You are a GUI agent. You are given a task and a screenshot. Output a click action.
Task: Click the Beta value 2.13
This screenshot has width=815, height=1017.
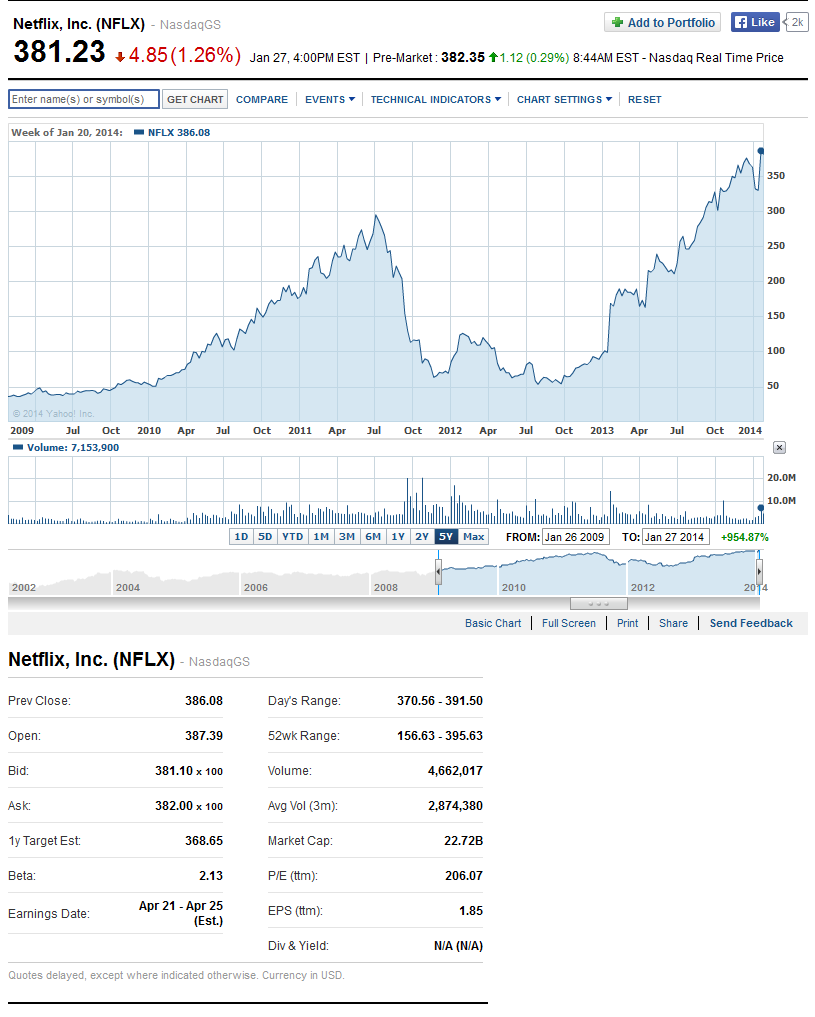coord(211,876)
